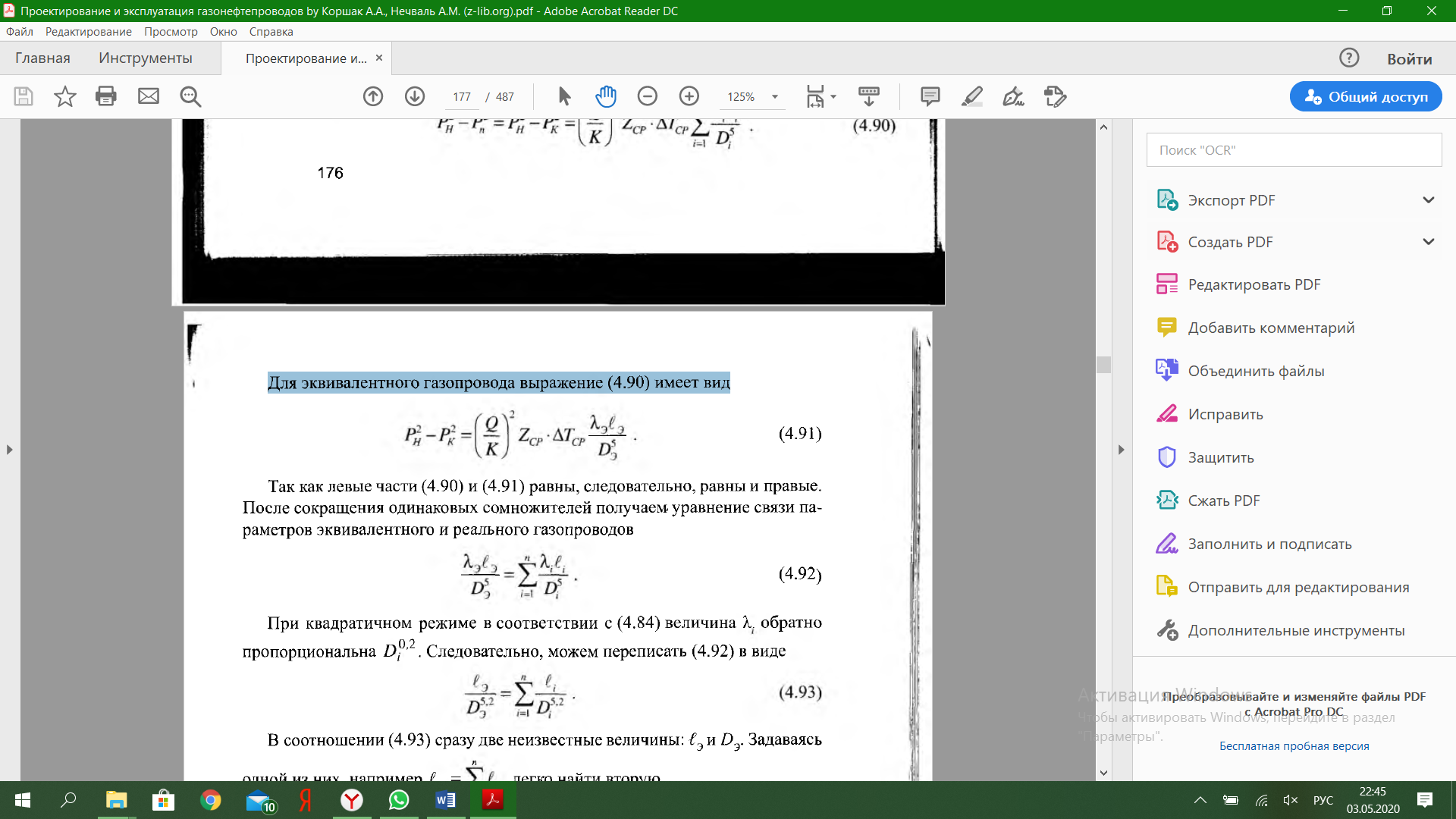This screenshot has height=819, width=1456.
Task: Click the Zoom out minus icon
Action: point(647,96)
